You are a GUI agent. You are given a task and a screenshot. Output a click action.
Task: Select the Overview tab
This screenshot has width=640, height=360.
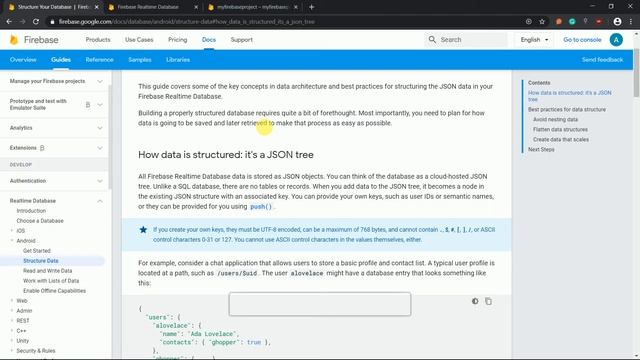pos(23,60)
